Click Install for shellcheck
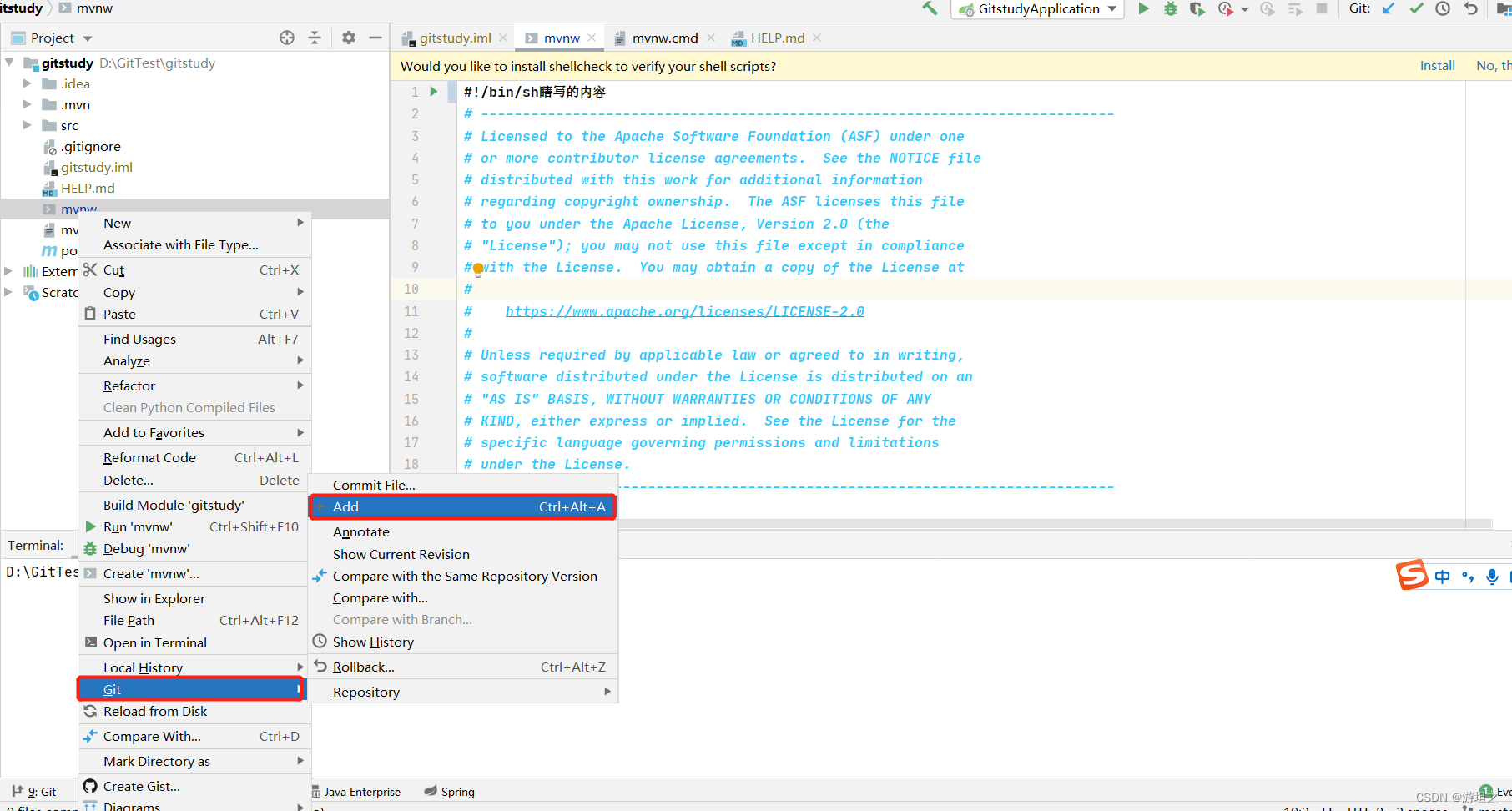Image resolution: width=1512 pixels, height=811 pixels. click(x=1438, y=66)
